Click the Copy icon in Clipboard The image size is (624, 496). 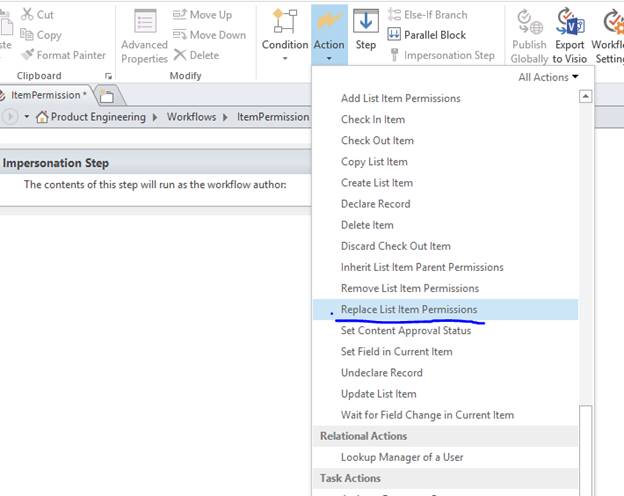pos(27,35)
